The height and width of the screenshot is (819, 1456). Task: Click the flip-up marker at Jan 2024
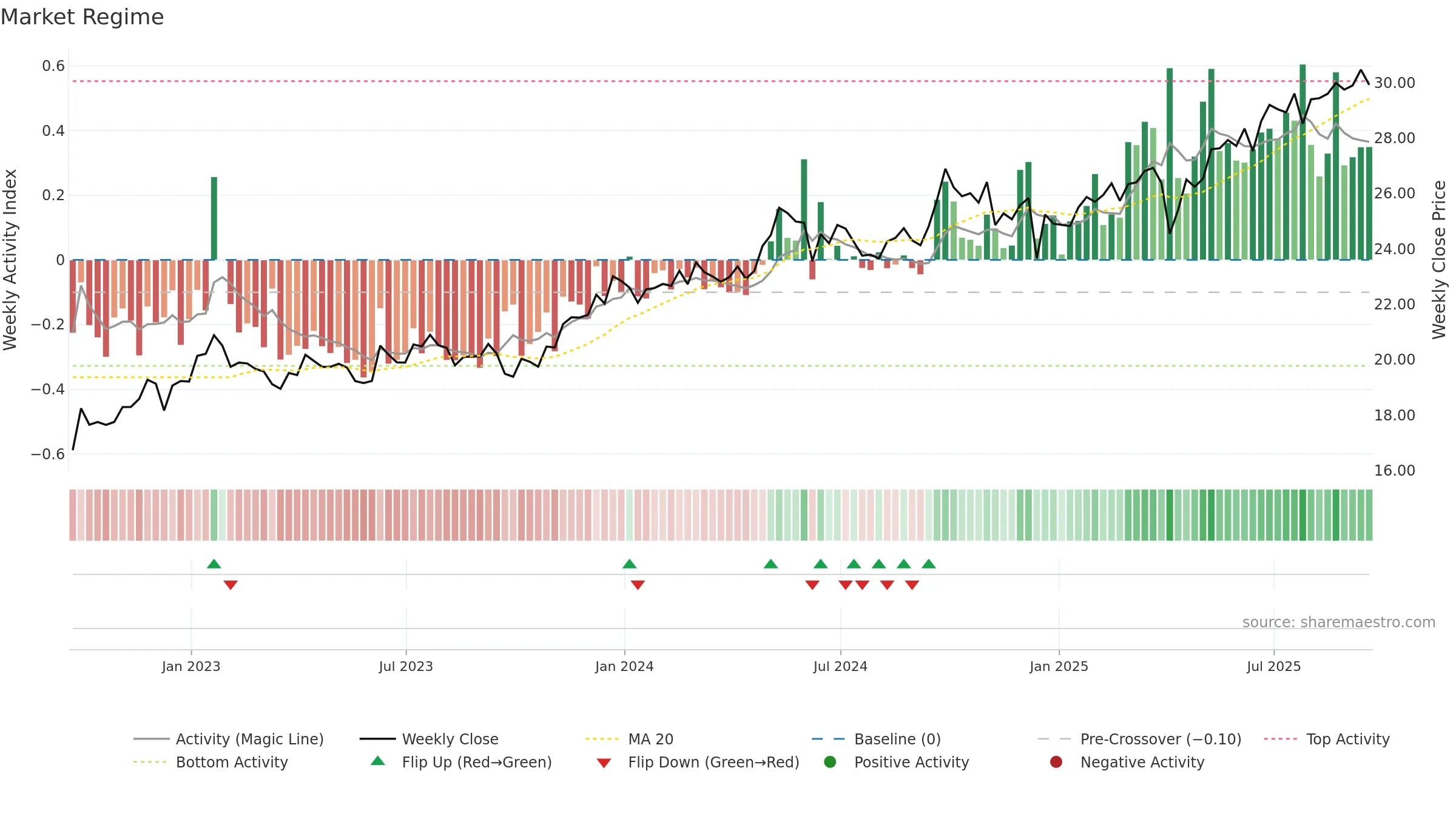tap(629, 564)
